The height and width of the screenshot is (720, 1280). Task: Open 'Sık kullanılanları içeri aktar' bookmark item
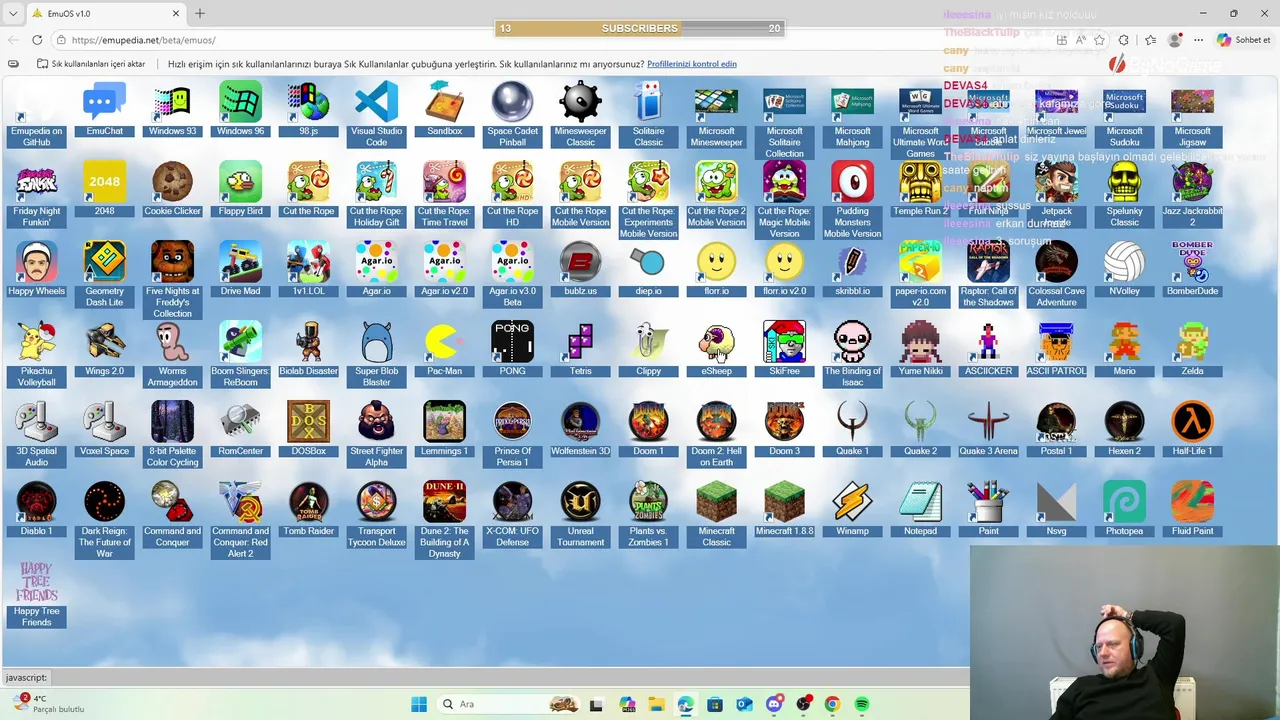[x=92, y=64]
